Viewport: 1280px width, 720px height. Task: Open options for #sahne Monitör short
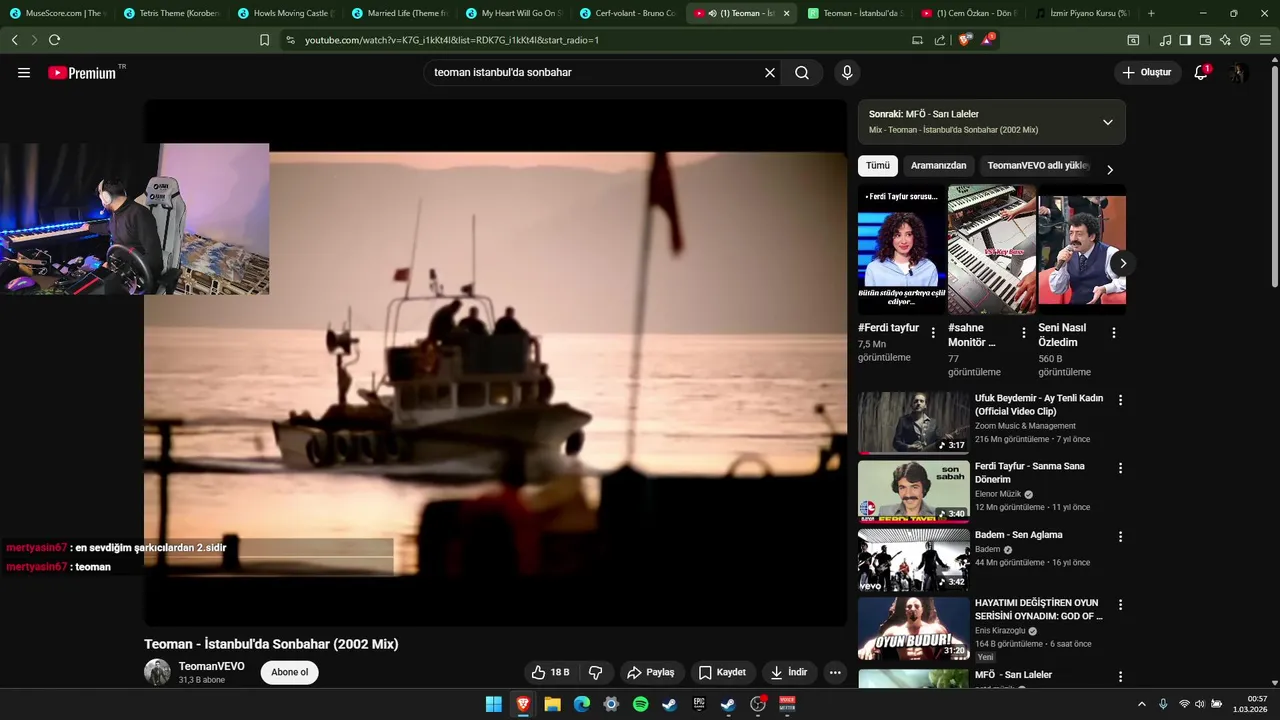coord(1023,333)
